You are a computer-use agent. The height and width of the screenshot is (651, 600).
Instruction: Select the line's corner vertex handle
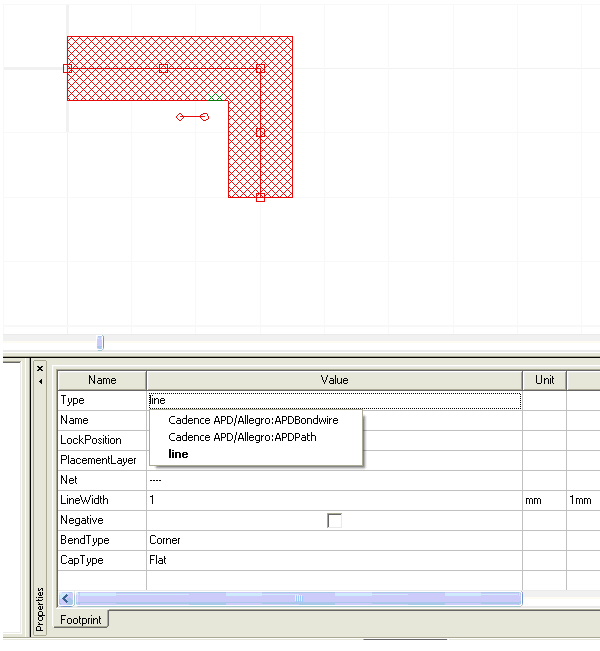click(x=260, y=68)
